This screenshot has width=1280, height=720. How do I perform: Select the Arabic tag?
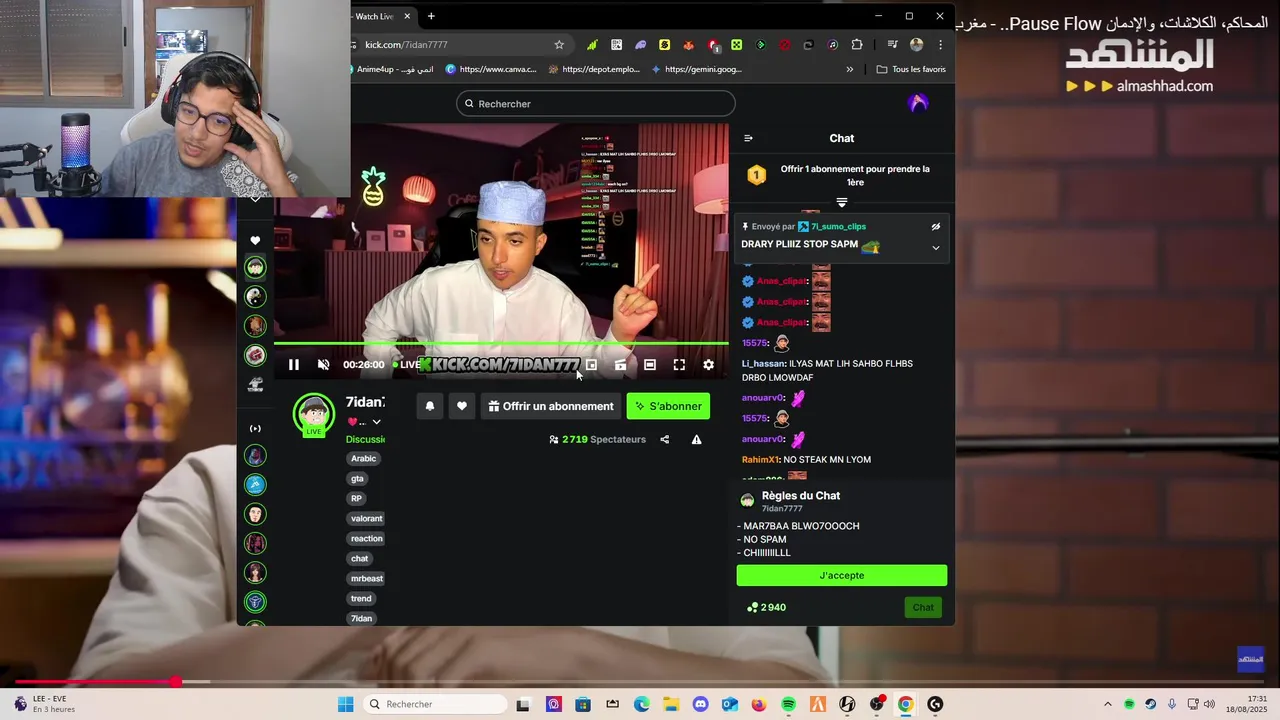point(364,458)
